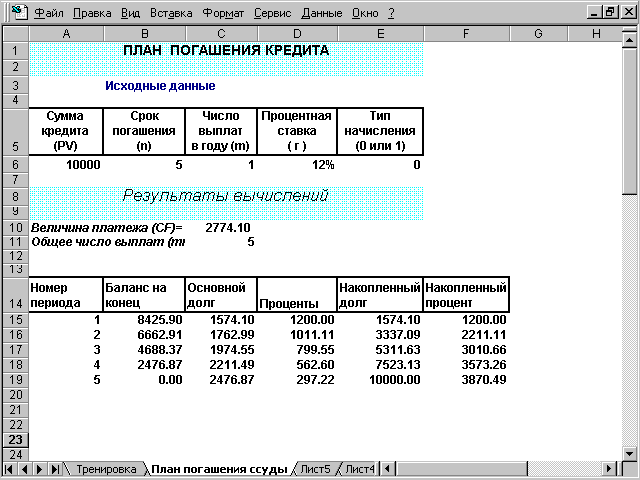Screen dimensions: 640x480
Task: Open the Сервис menu
Action: [x=272, y=13]
